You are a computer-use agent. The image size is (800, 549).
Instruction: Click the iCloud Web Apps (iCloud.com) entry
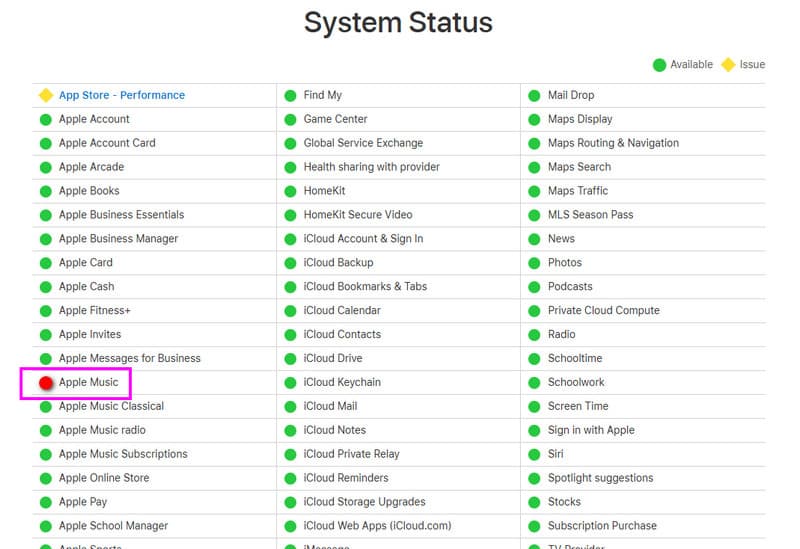click(377, 526)
